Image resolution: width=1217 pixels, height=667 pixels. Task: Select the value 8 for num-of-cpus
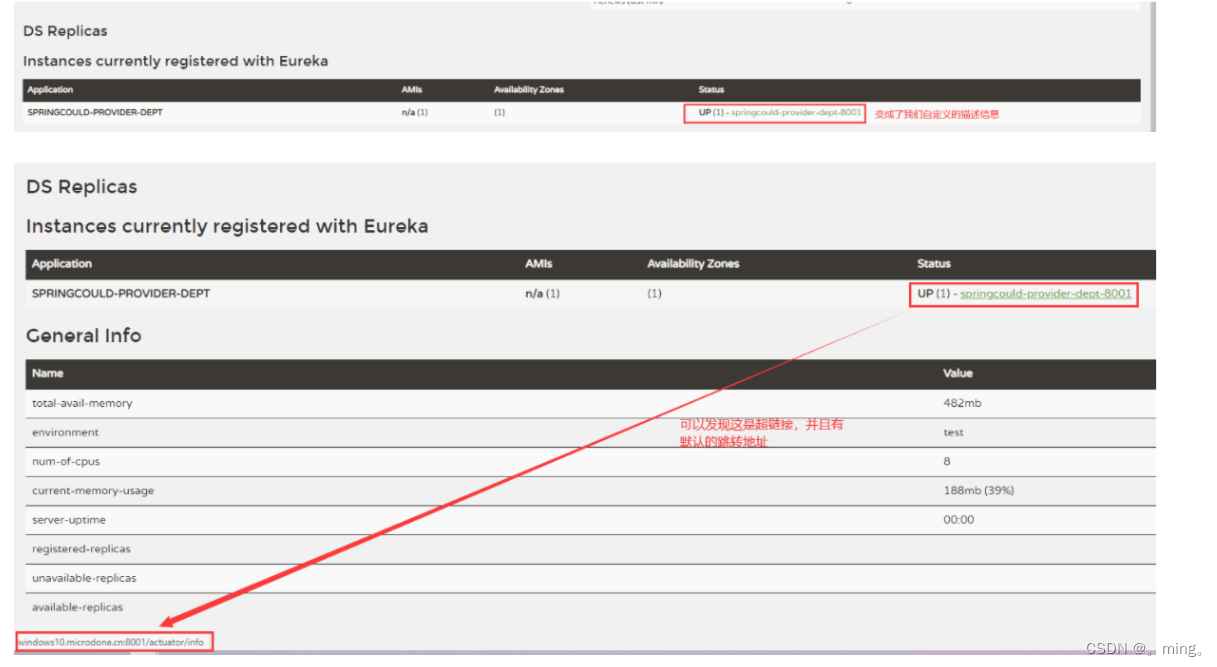(x=947, y=462)
